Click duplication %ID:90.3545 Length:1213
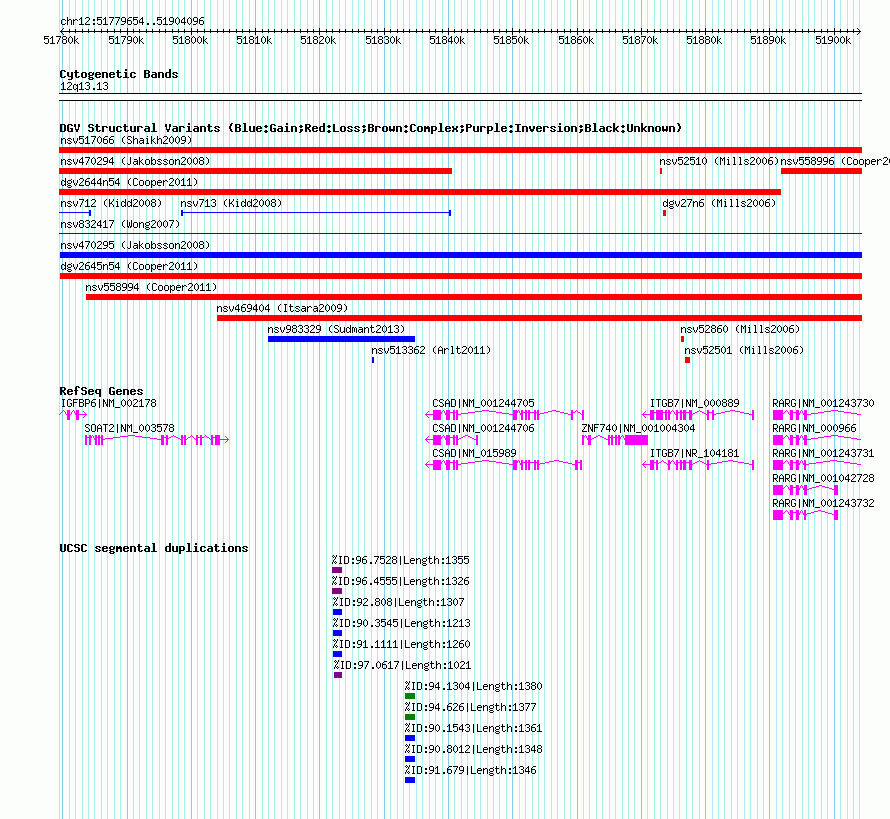This screenshot has height=819, width=890. (337, 633)
